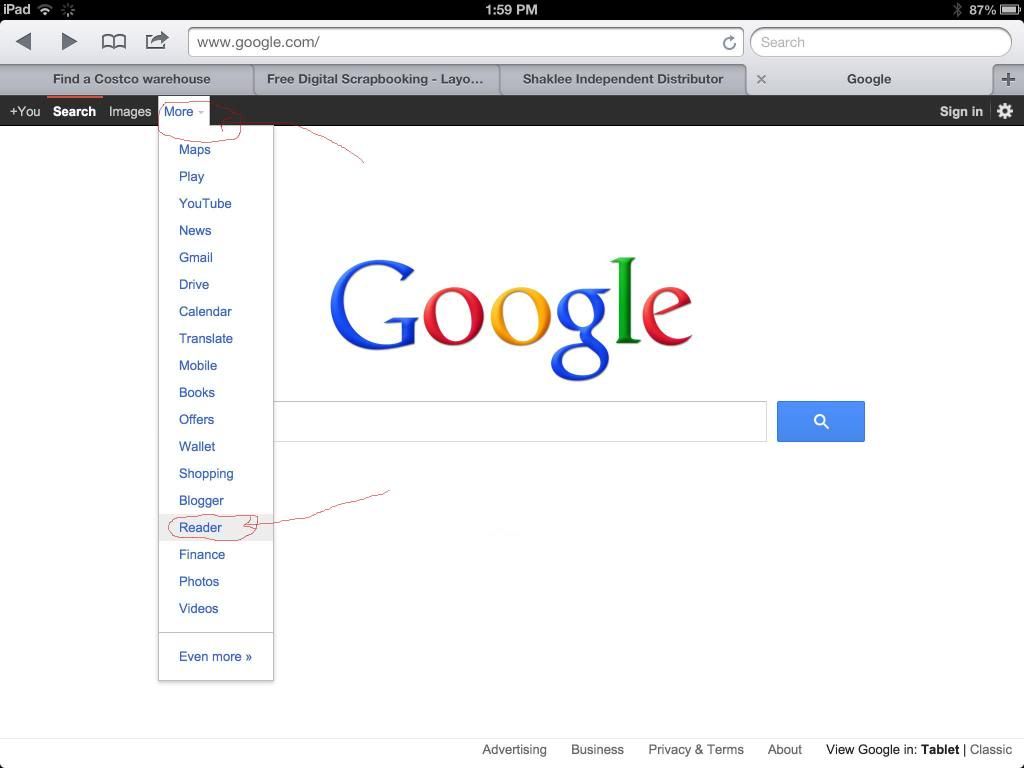Tap the Bluetooth icon in status bar
The width and height of the screenshot is (1024, 768).
pyautogui.click(x=957, y=9)
